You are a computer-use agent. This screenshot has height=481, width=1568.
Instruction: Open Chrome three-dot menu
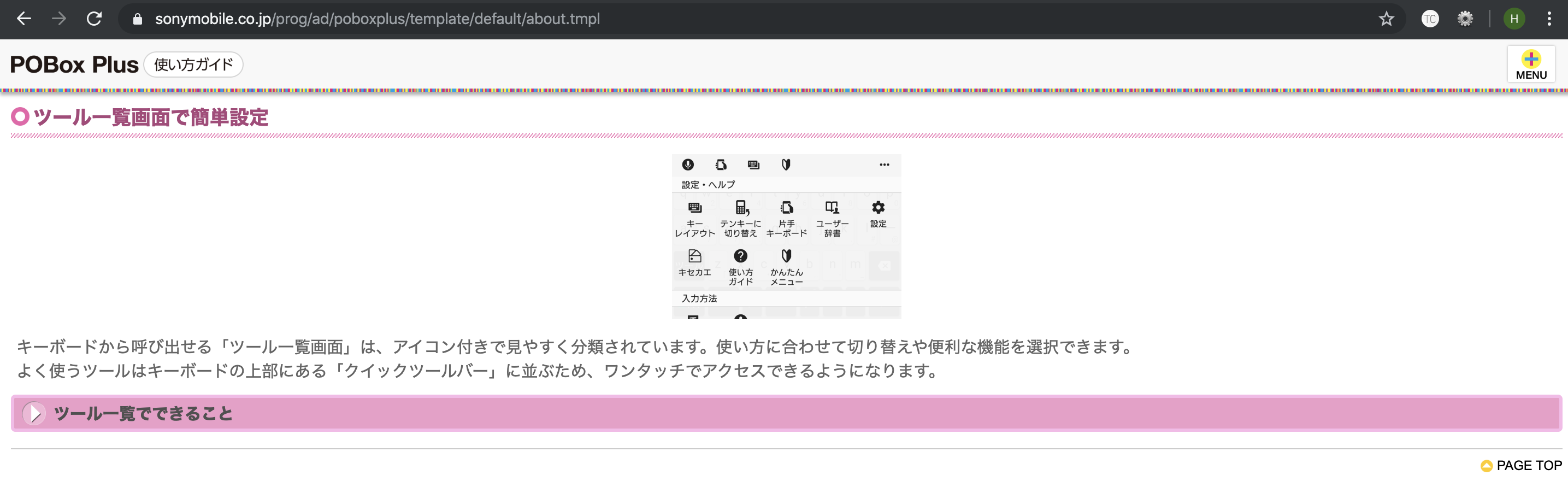coord(1549,19)
